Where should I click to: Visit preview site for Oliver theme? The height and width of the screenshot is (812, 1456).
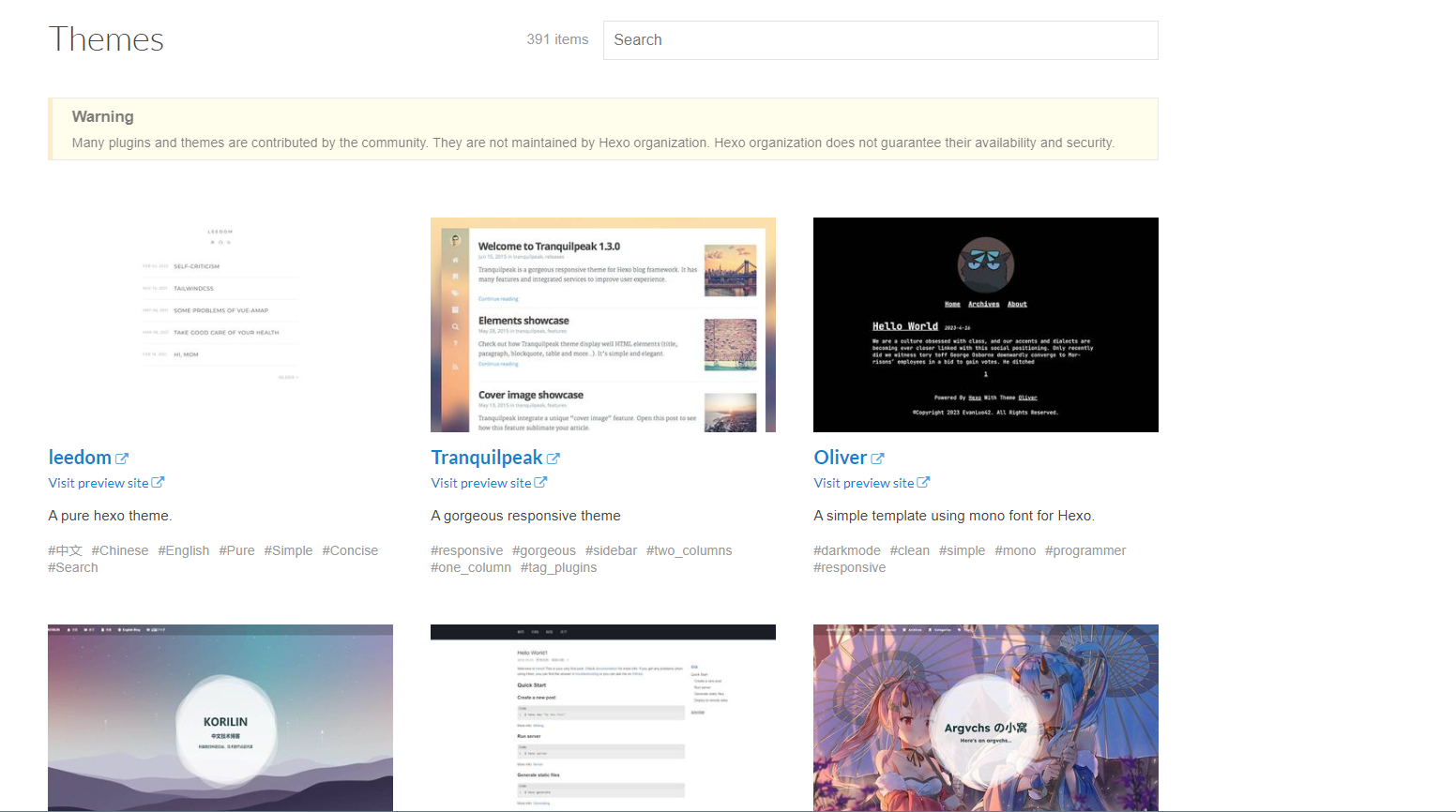[x=863, y=483]
